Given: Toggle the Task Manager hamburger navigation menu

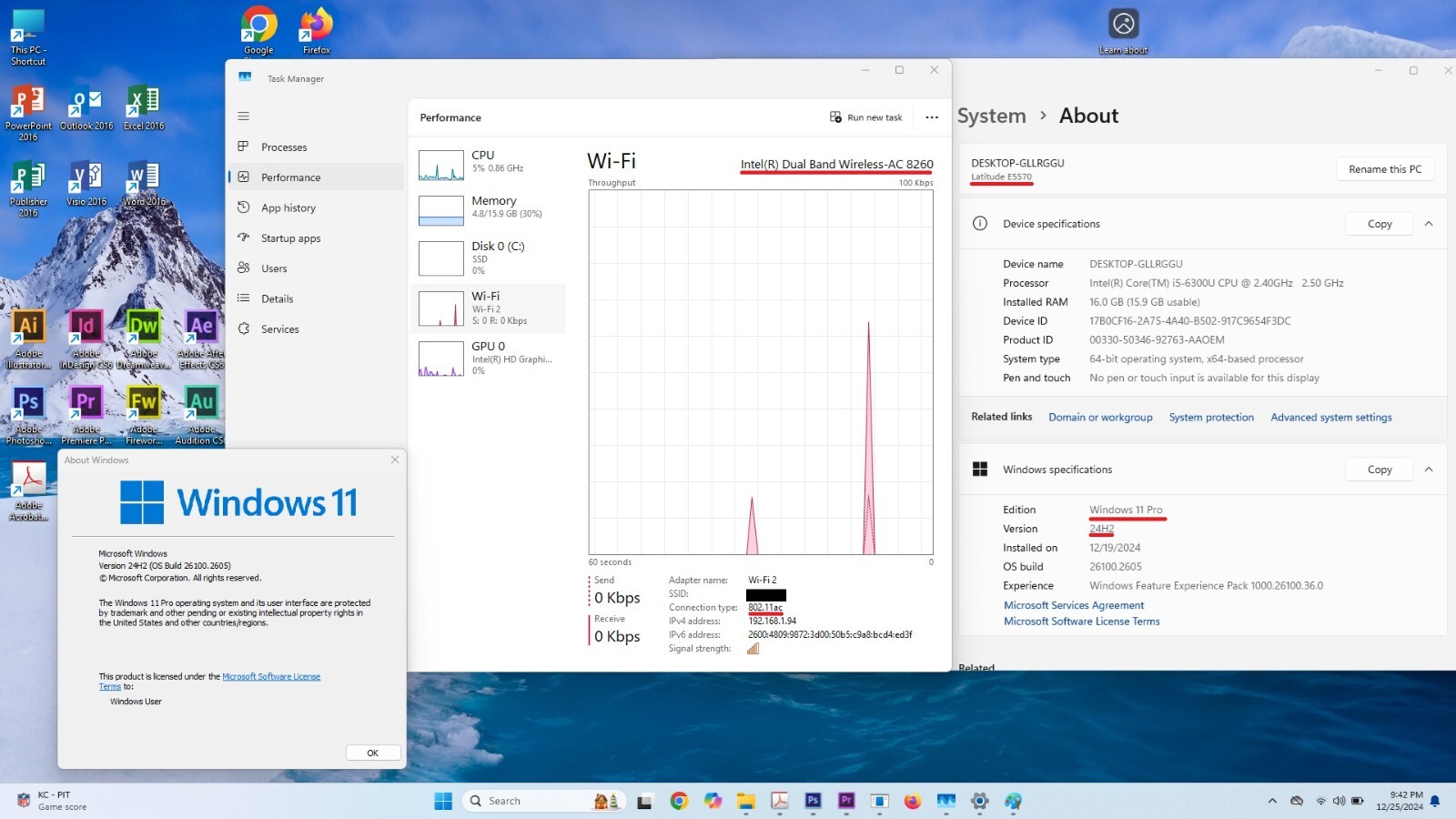Looking at the screenshot, I should tap(243, 116).
